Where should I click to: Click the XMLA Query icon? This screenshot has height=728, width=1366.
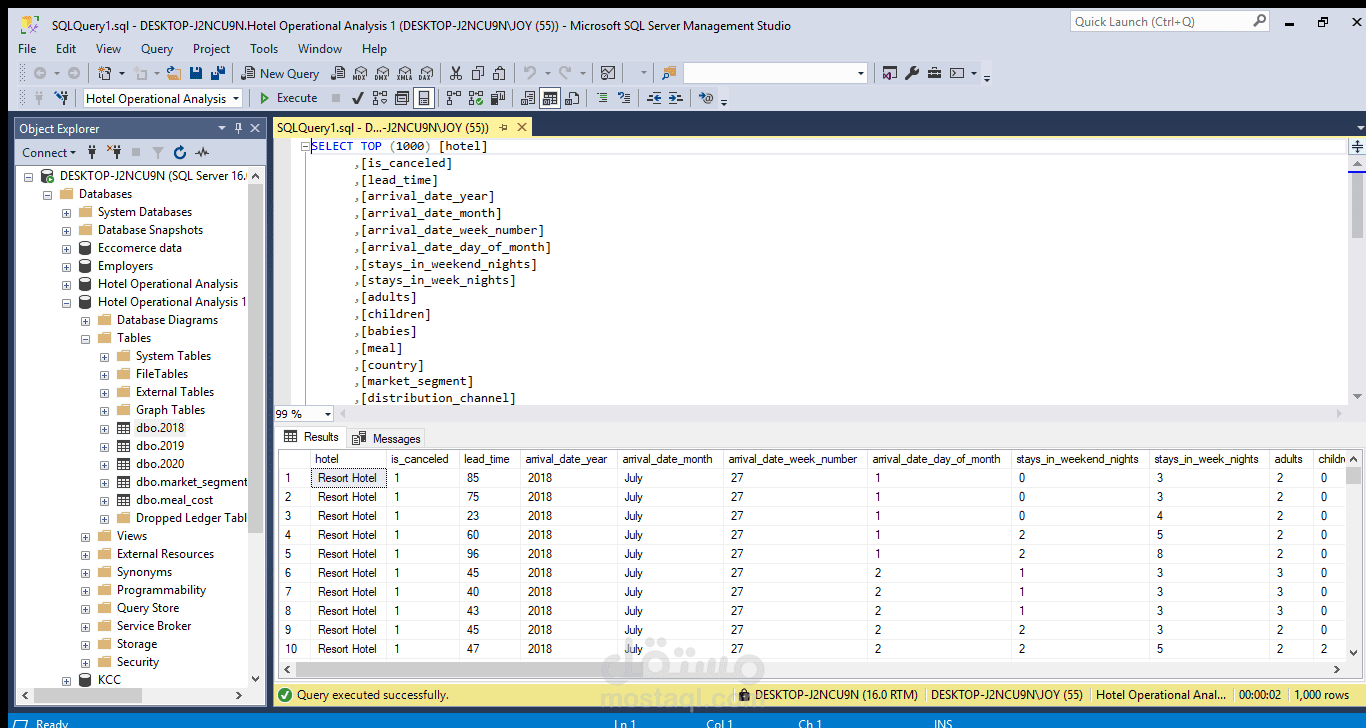point(404,73)
